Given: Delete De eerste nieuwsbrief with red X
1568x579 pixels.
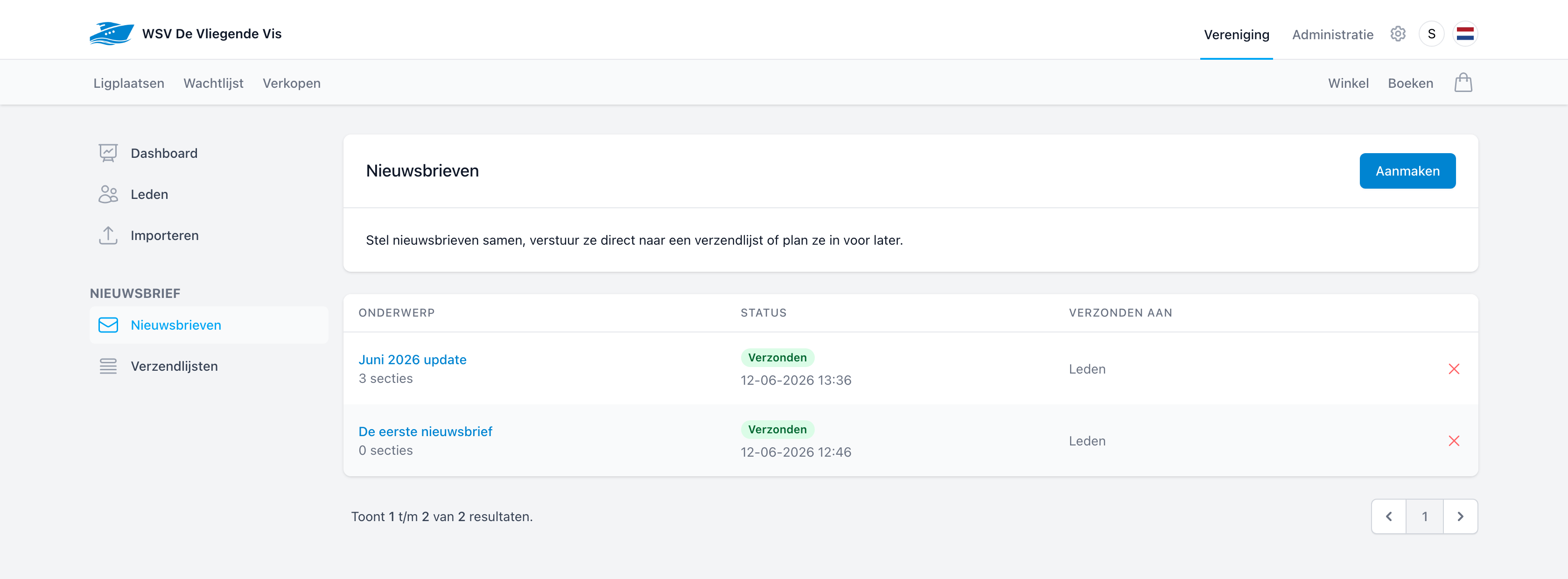Looking at the screenshot, I should [x=1454, y=441].
